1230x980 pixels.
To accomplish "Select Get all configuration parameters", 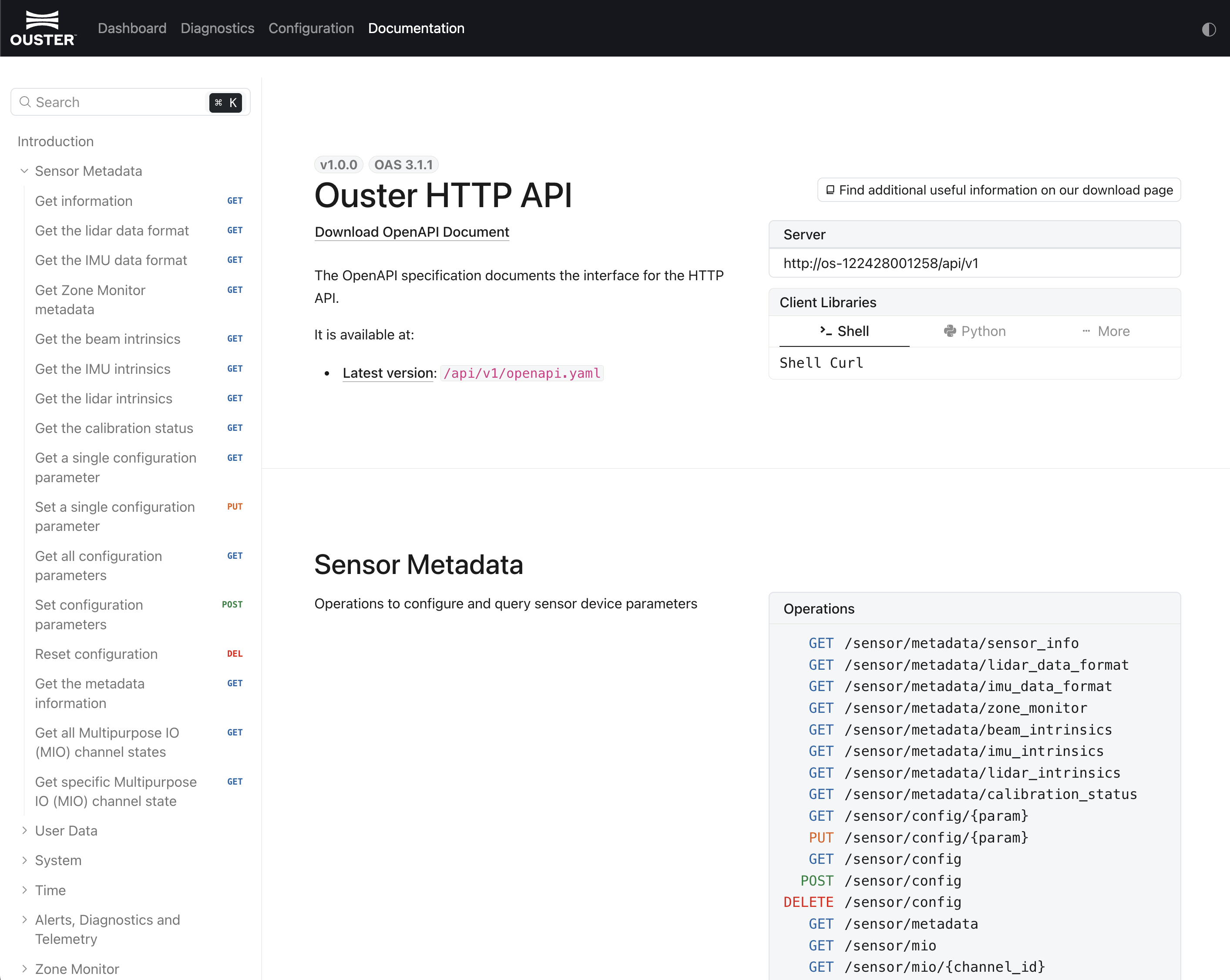I will click(x=139, y=566).
